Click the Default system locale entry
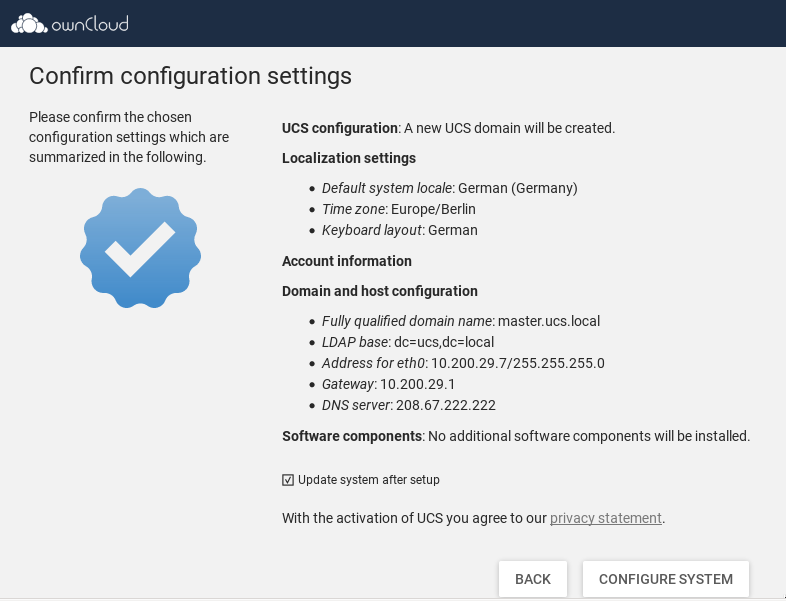The image size is (786, 601). tap(449, 188)
